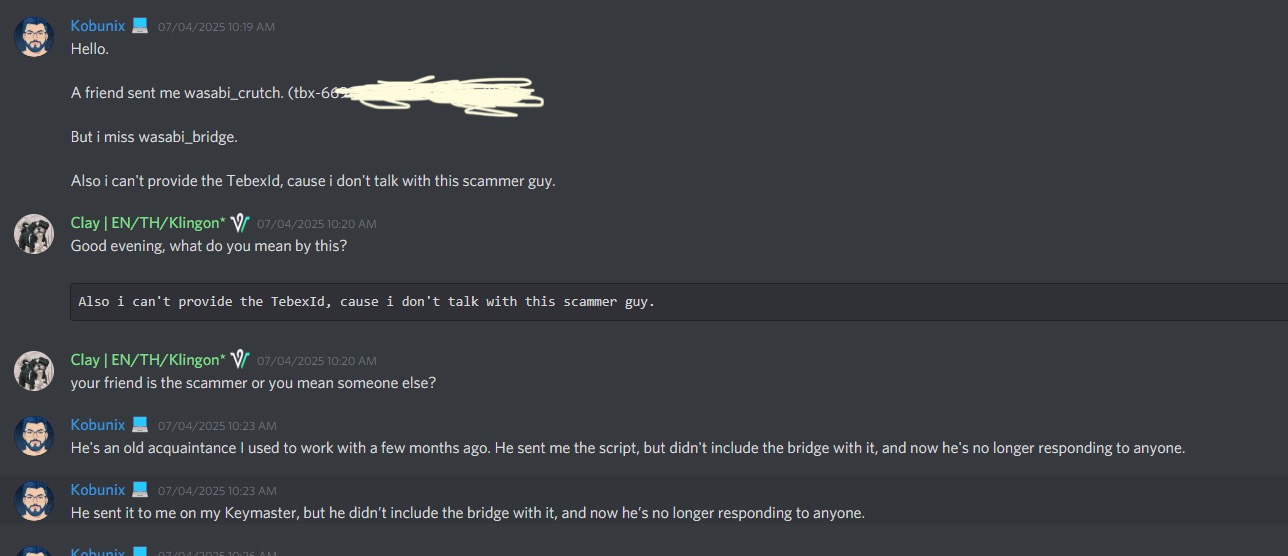Click the green V badge on the Good evening message

240,223
